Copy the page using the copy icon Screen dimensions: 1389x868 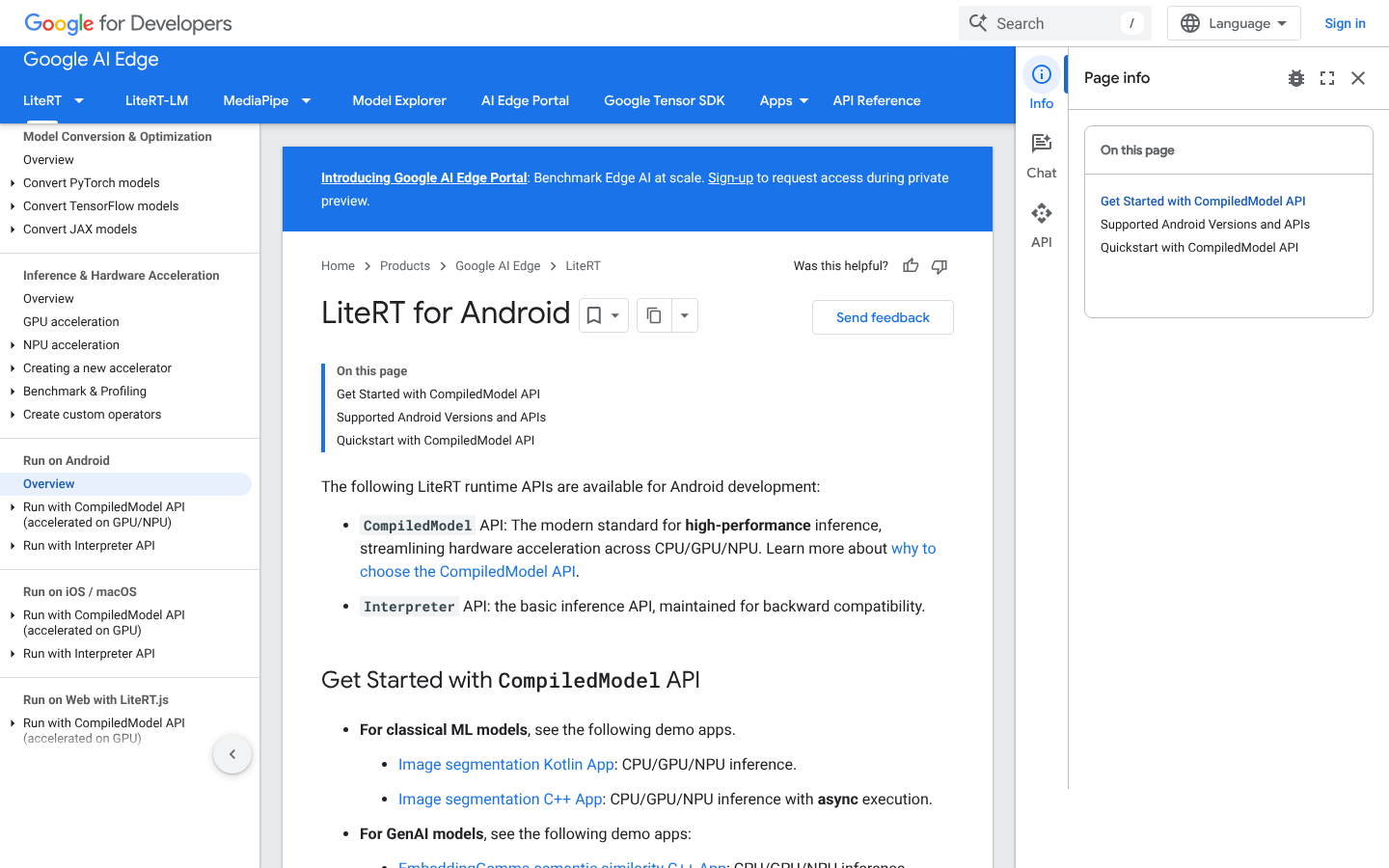pyautogui.click(x=654, y=315)
